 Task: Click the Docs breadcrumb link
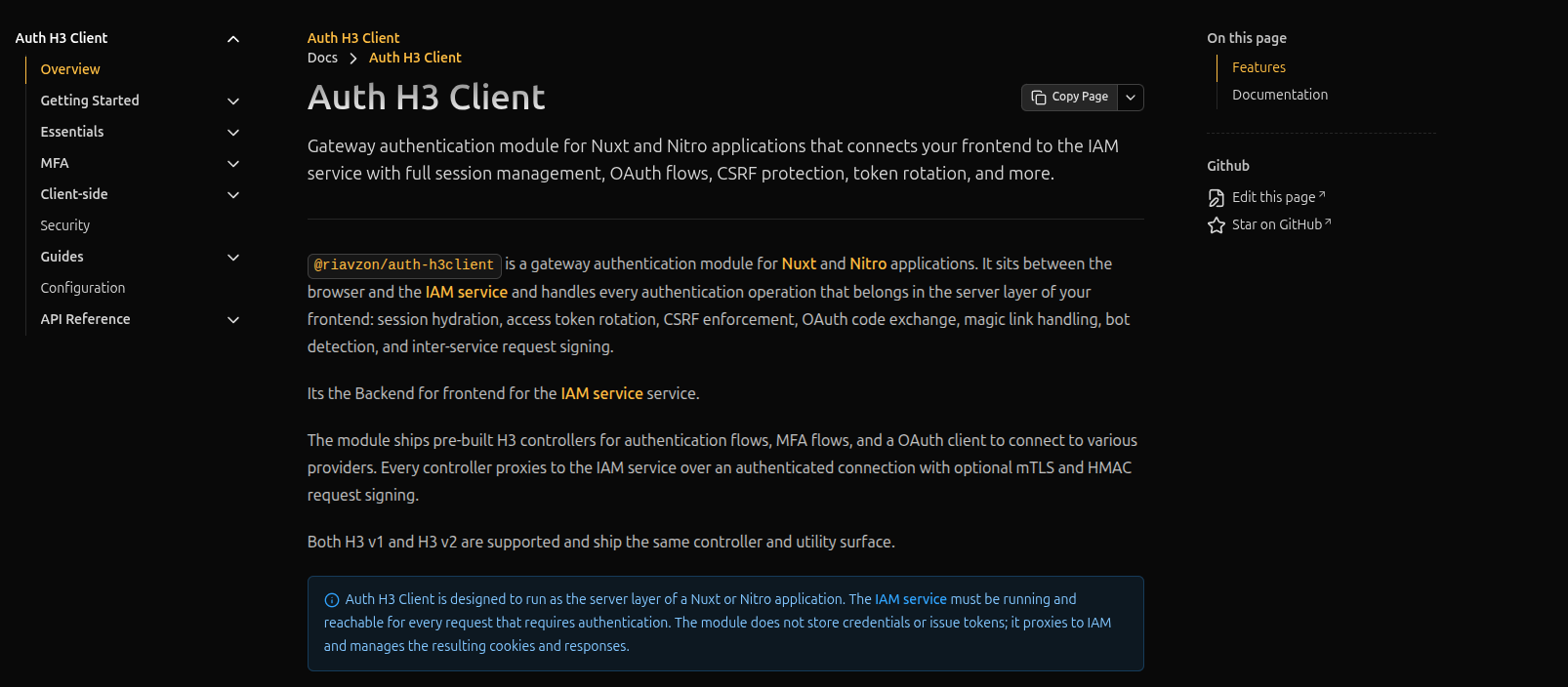click(x=322, y=58)
